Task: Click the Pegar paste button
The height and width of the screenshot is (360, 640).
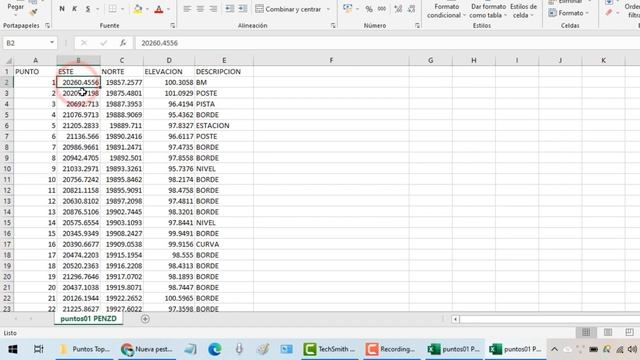Action: (16, 8)
